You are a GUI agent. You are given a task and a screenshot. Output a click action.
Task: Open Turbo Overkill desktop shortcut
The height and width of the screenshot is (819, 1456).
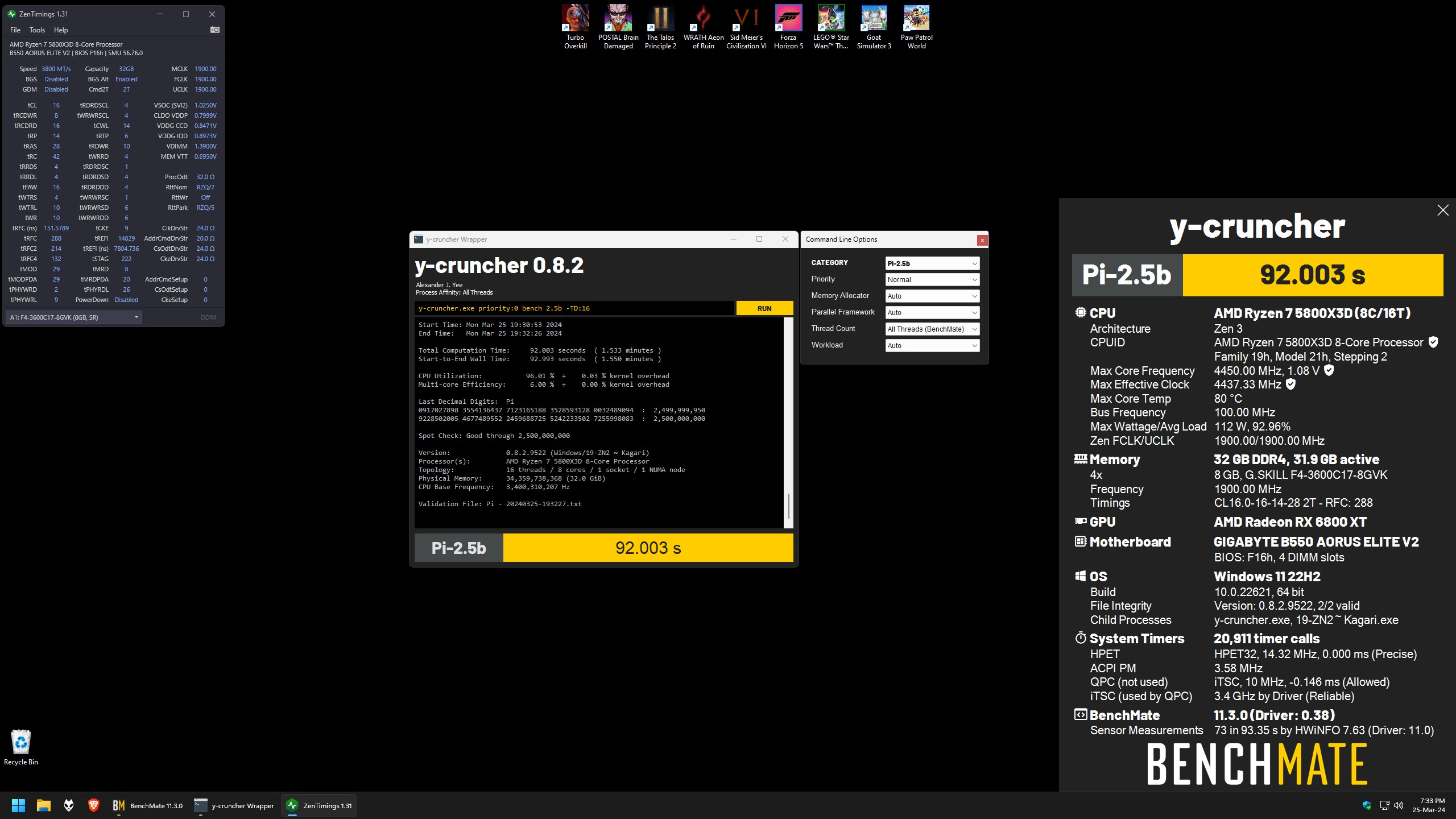(x=575, y=27)
